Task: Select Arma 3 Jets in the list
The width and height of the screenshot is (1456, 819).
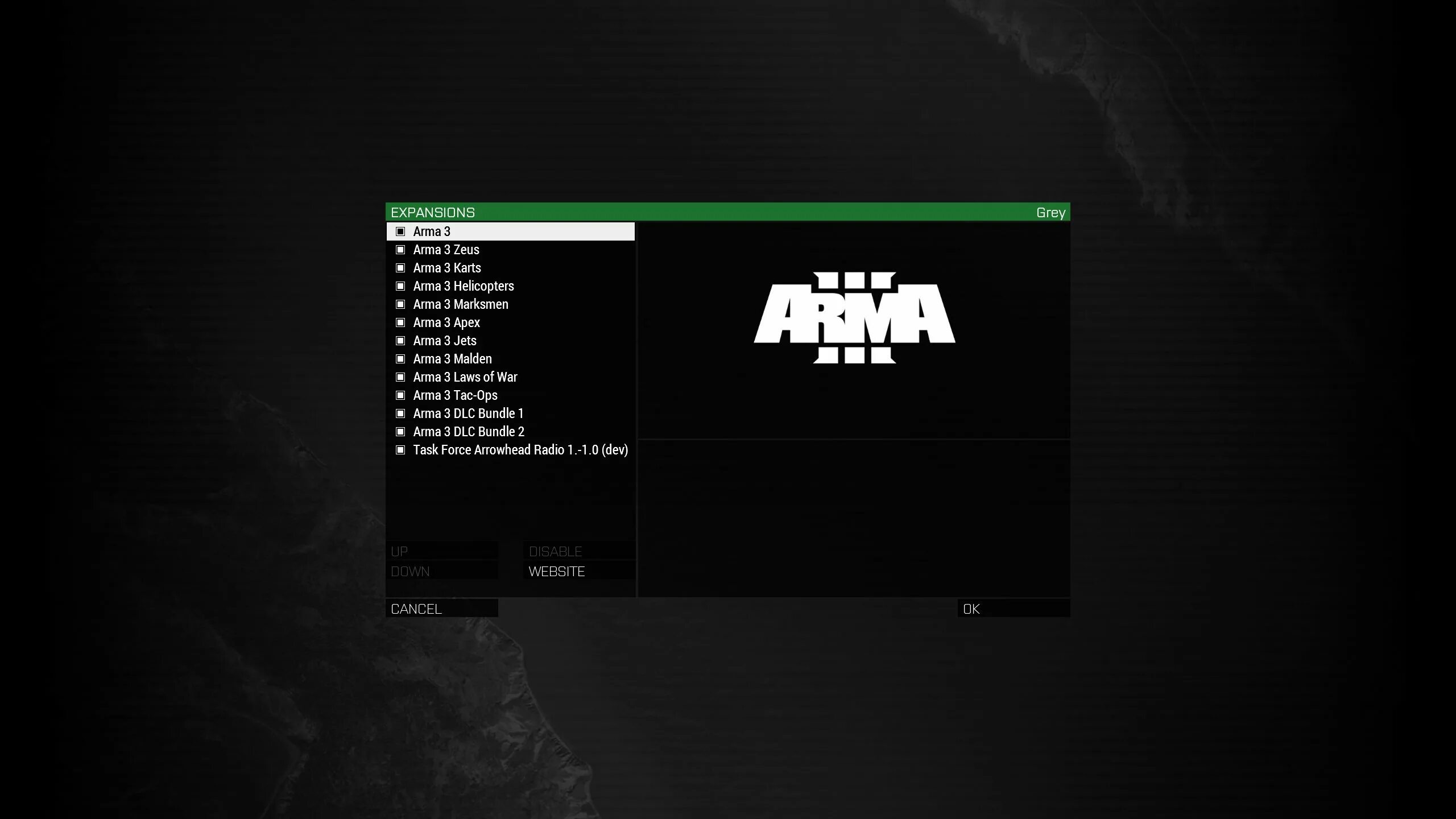Action: click(510, 341)
